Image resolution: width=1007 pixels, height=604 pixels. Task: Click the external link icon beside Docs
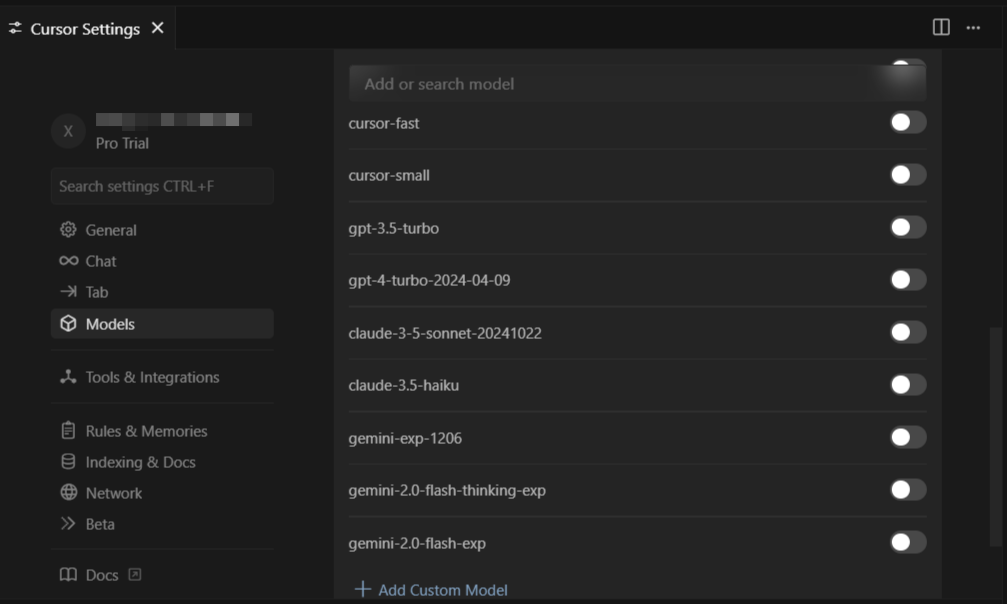click(134, 574)
